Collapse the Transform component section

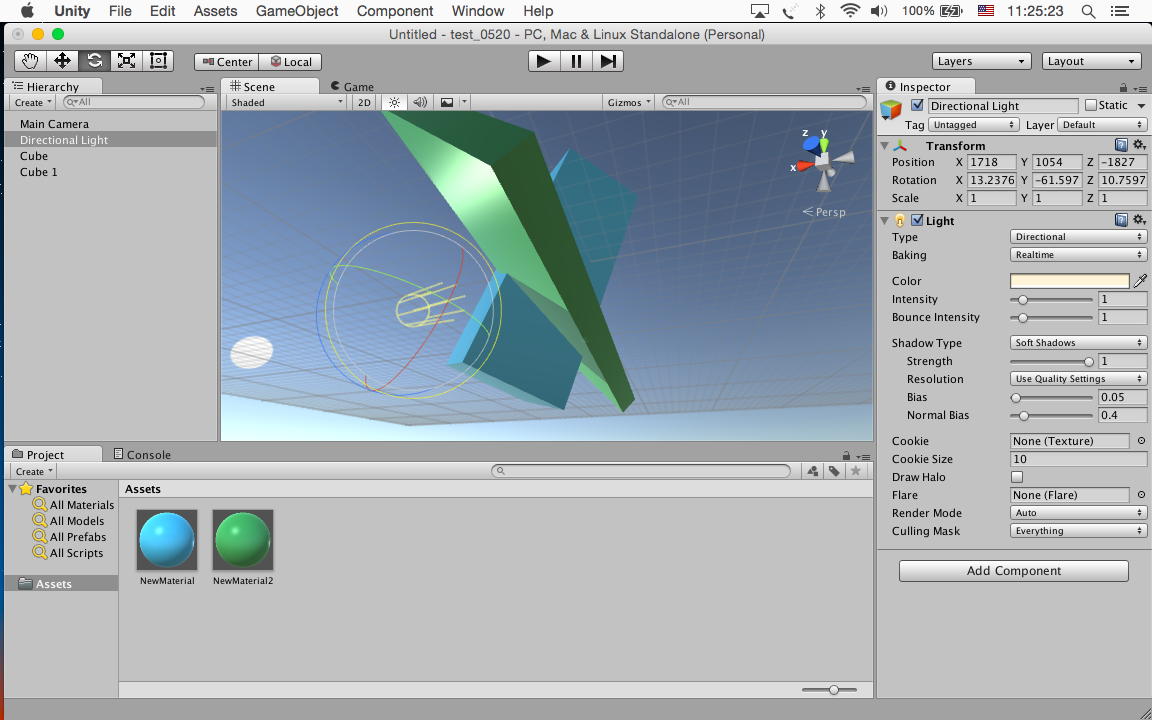point(885,146)
